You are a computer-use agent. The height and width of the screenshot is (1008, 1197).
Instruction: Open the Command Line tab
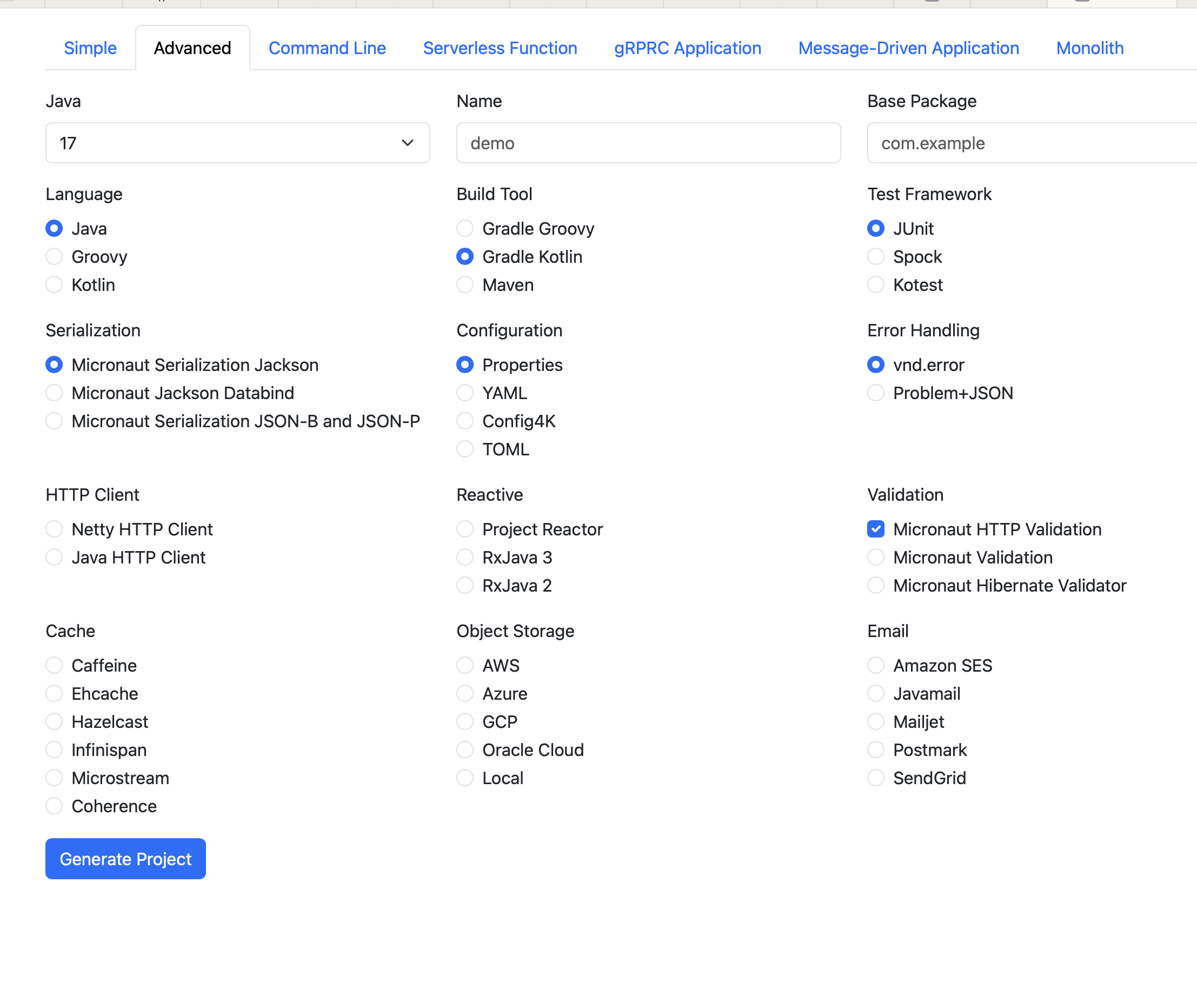click(327, 48)
